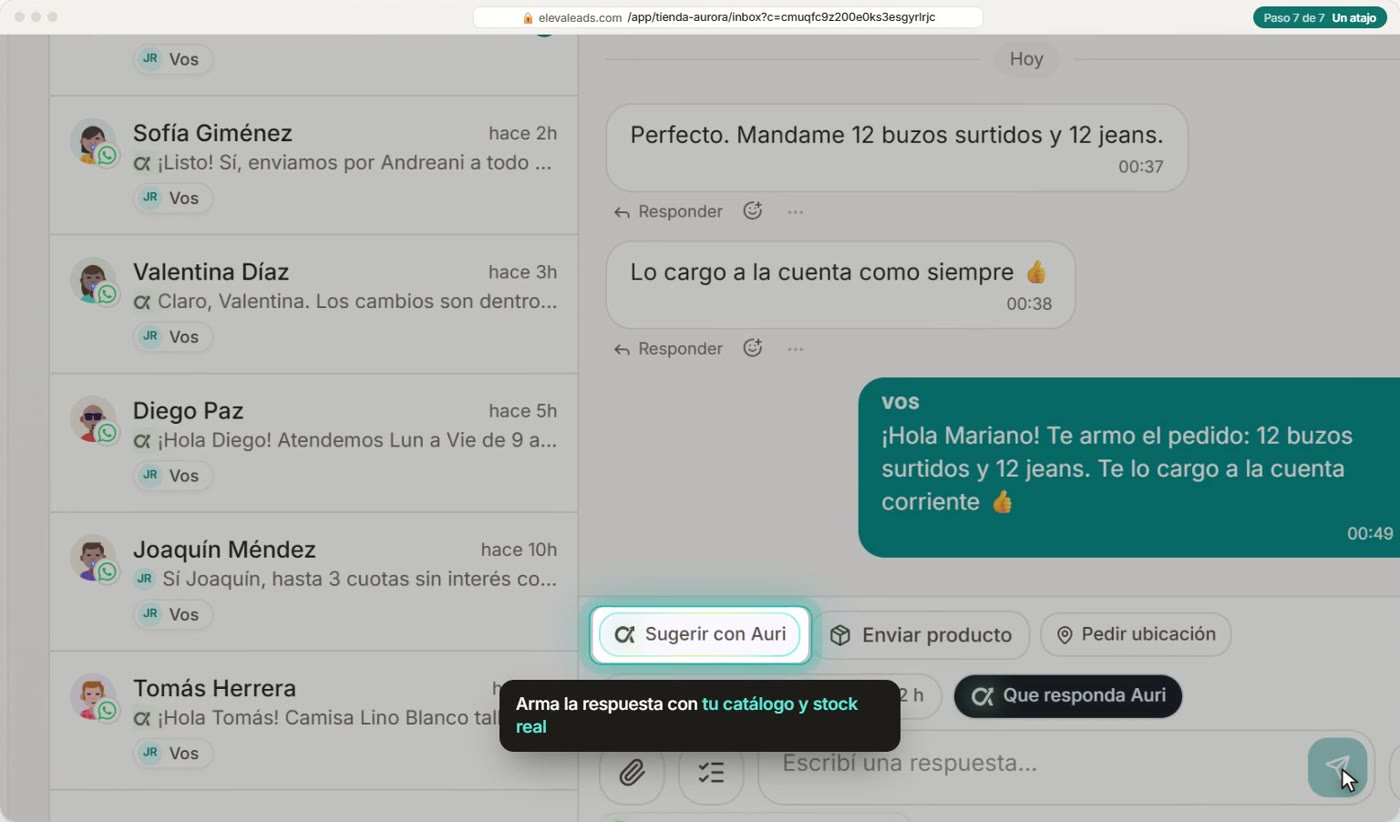Click the Paso 7 de 7 Un atajo badge
This screenshot has width=1400, height=822.
coord(1319,17)
